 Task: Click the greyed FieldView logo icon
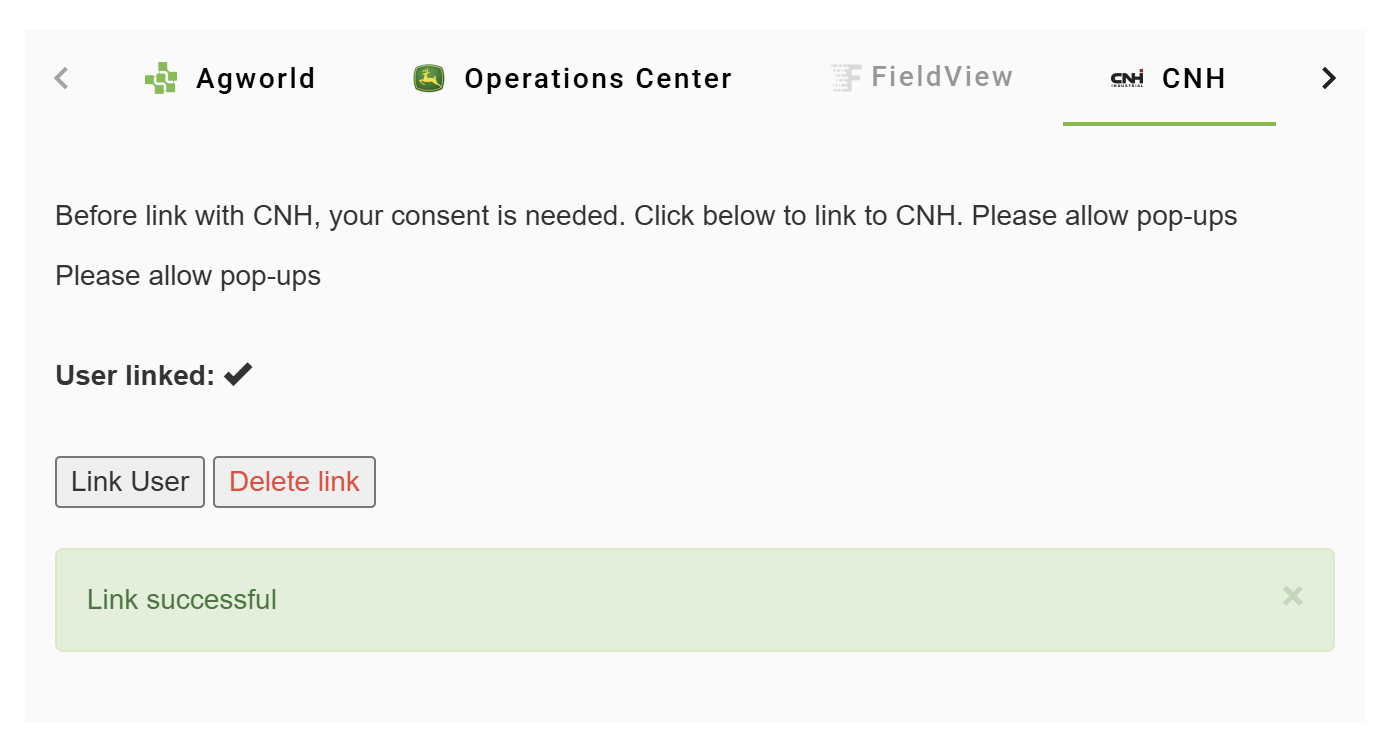(x=845, y=78)
